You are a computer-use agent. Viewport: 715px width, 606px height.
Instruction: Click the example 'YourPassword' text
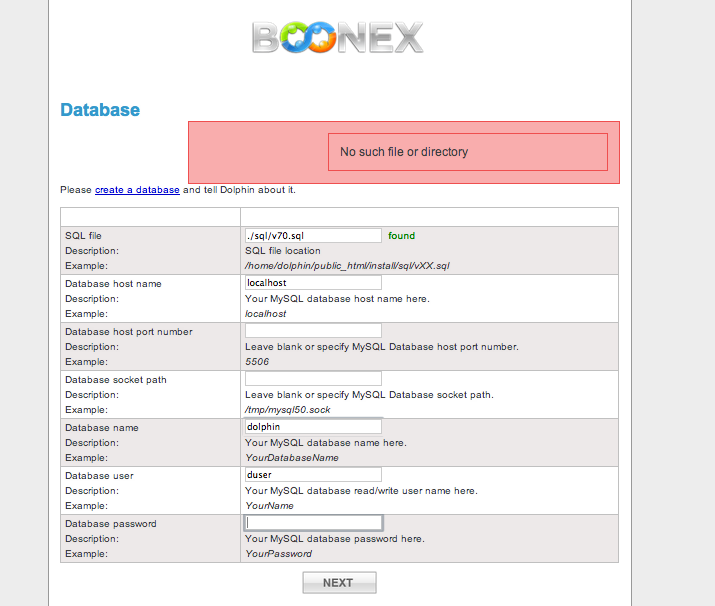click(278, 554)
